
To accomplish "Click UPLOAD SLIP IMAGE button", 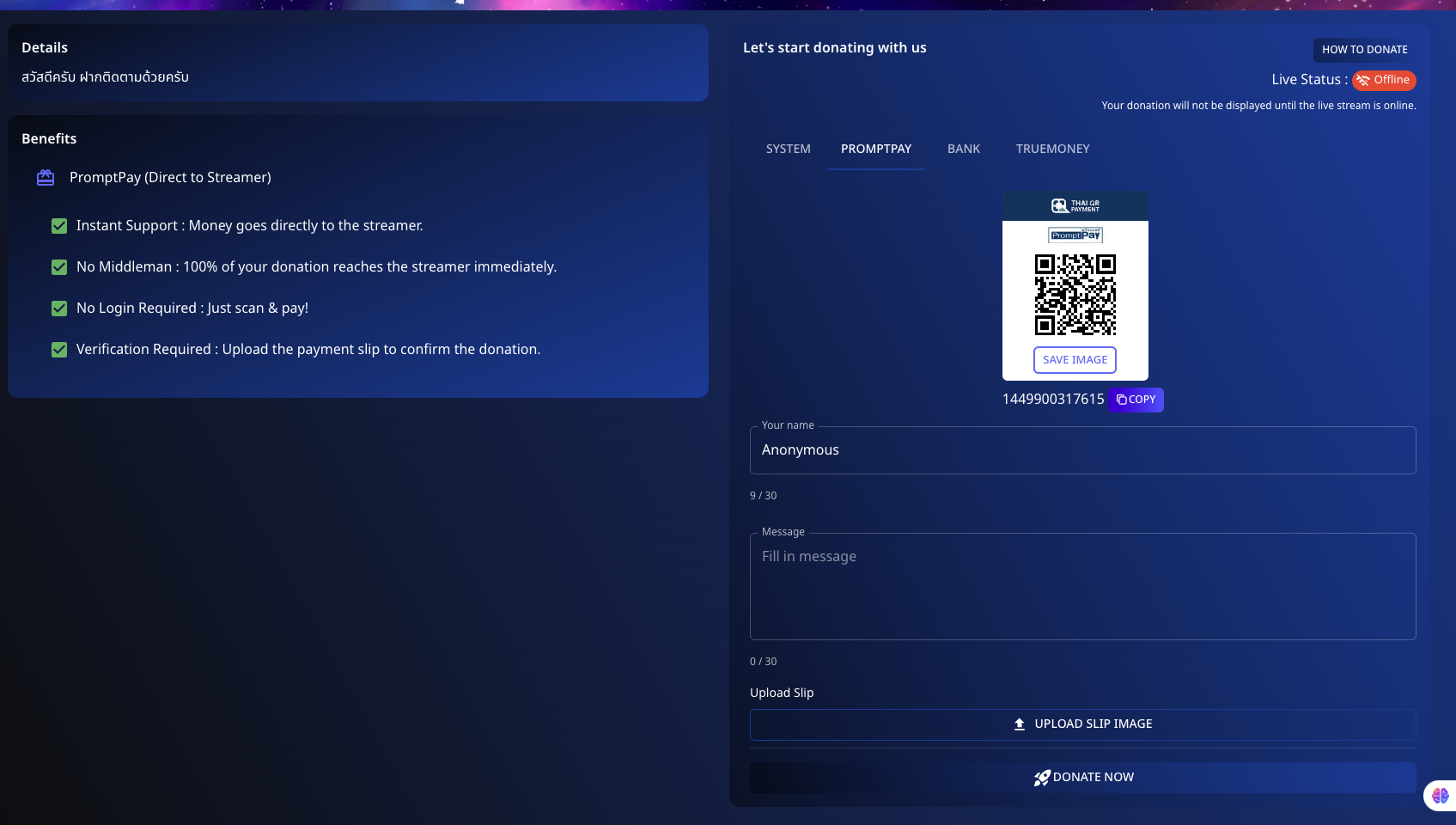I will 1083,724.
